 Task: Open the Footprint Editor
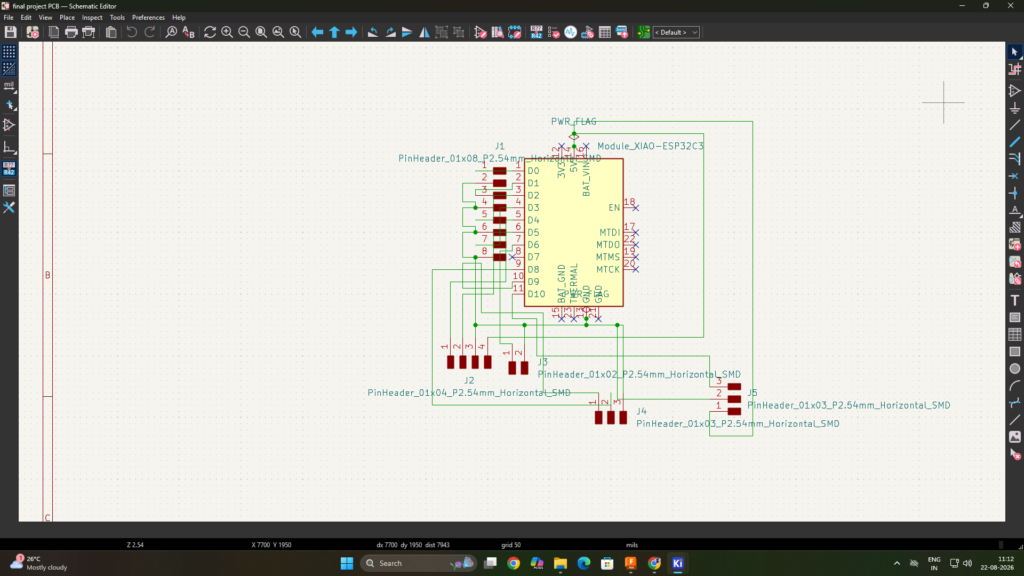click(x=514, y=32)
